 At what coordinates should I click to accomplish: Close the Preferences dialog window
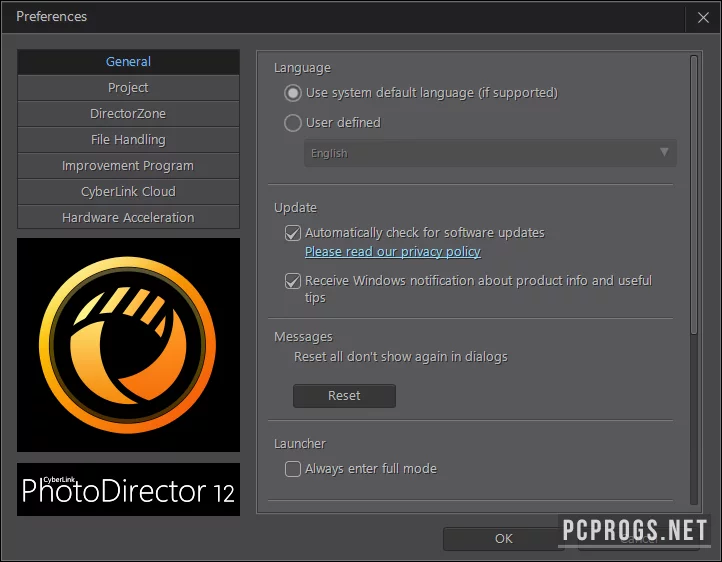(x=703, y=17)
